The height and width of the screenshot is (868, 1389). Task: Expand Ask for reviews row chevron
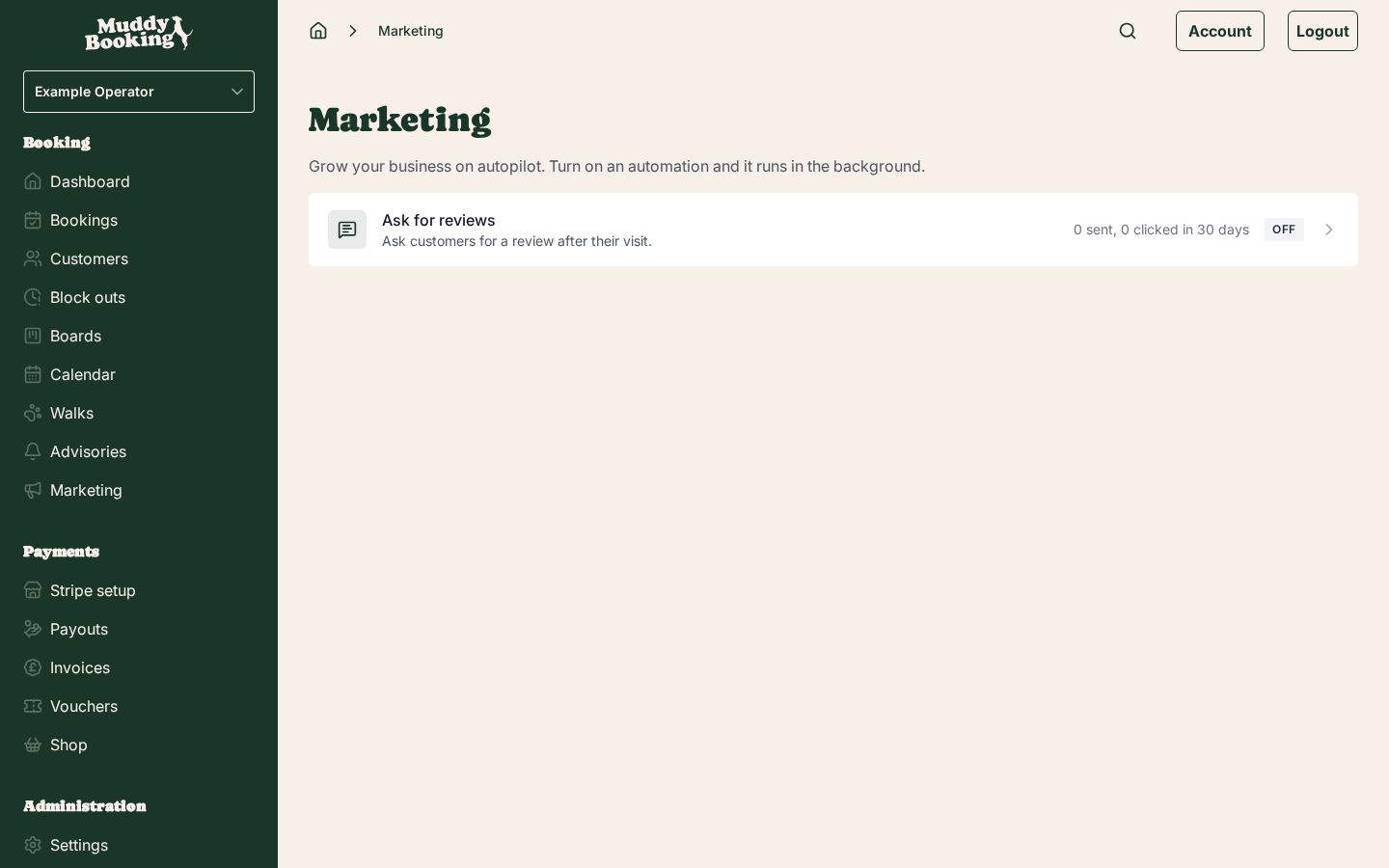[x=1329, y=230]
